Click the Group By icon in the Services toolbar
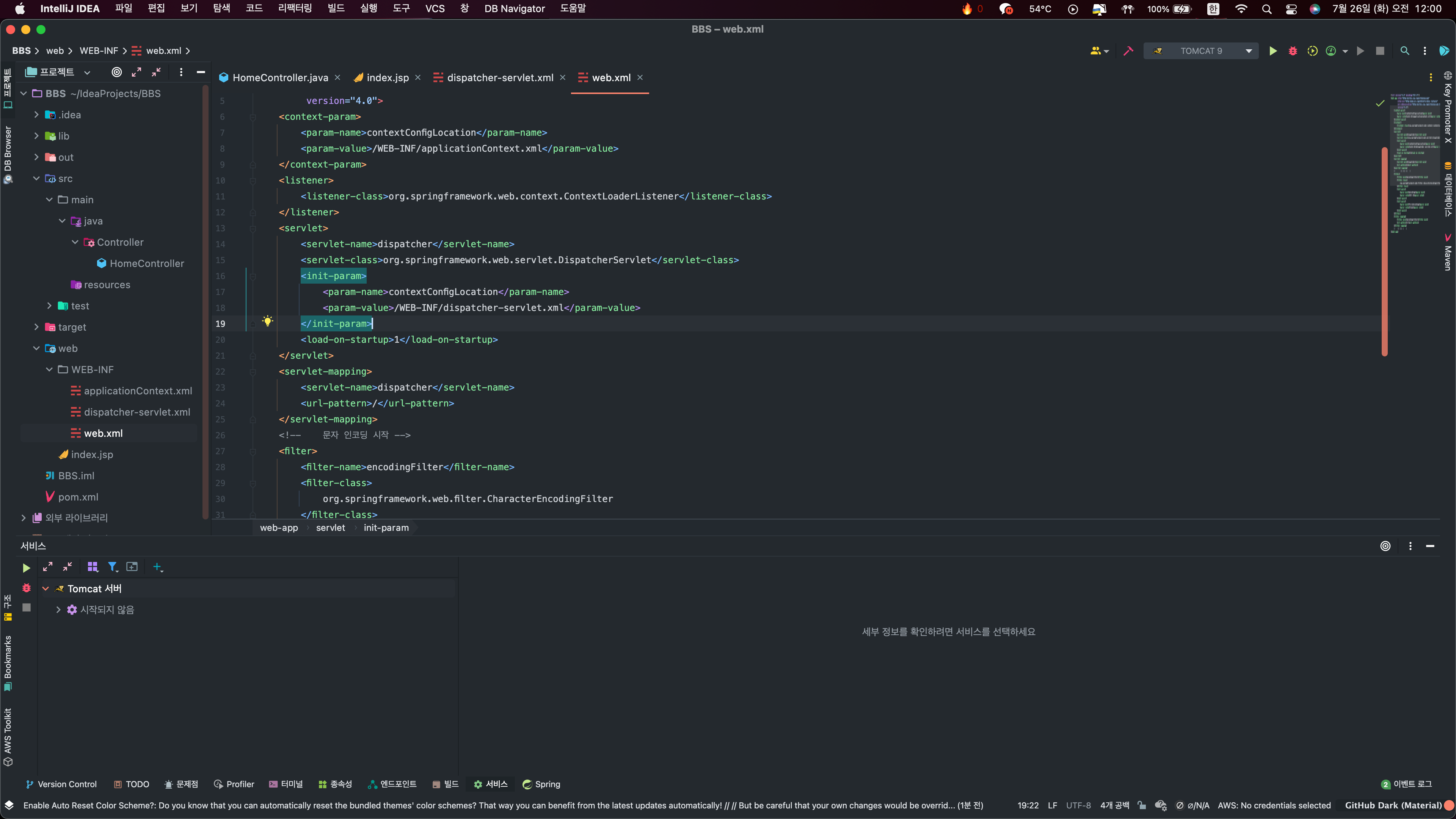1456x819 pixels. (x=93, y=567)
